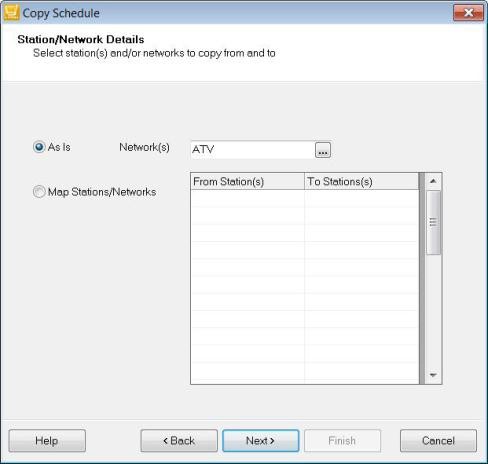This screenshot has width=488, height=464.
Task: Select first empty cell under From Station(s)
Action: [247, 199]
